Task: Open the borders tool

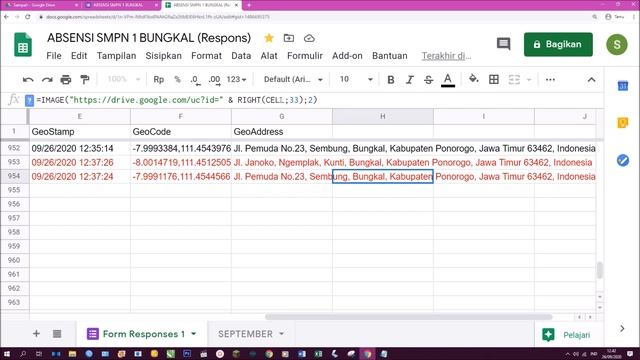Action: (x=493, y=80)
